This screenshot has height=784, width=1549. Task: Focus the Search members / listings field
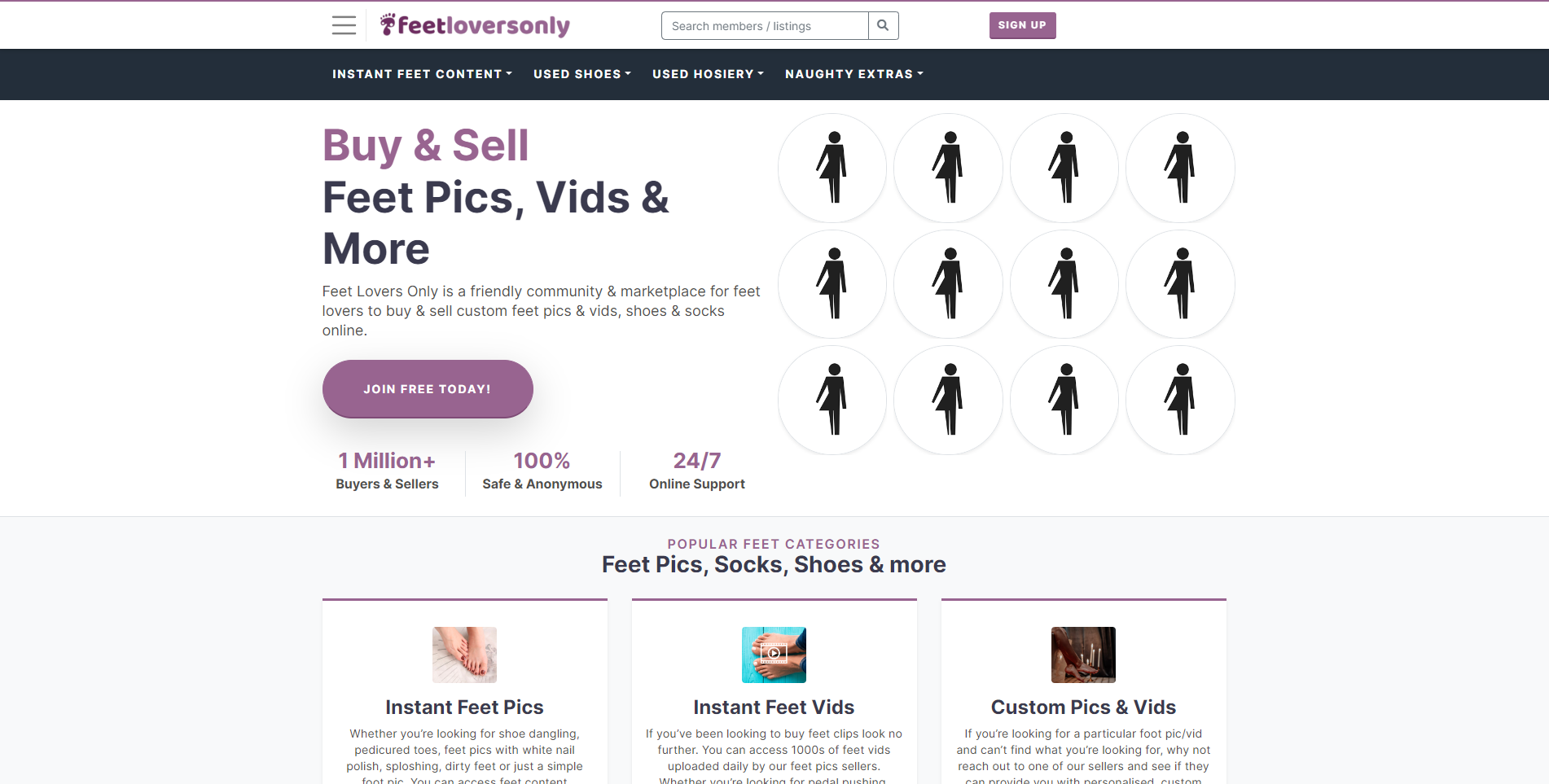point(765,25)
